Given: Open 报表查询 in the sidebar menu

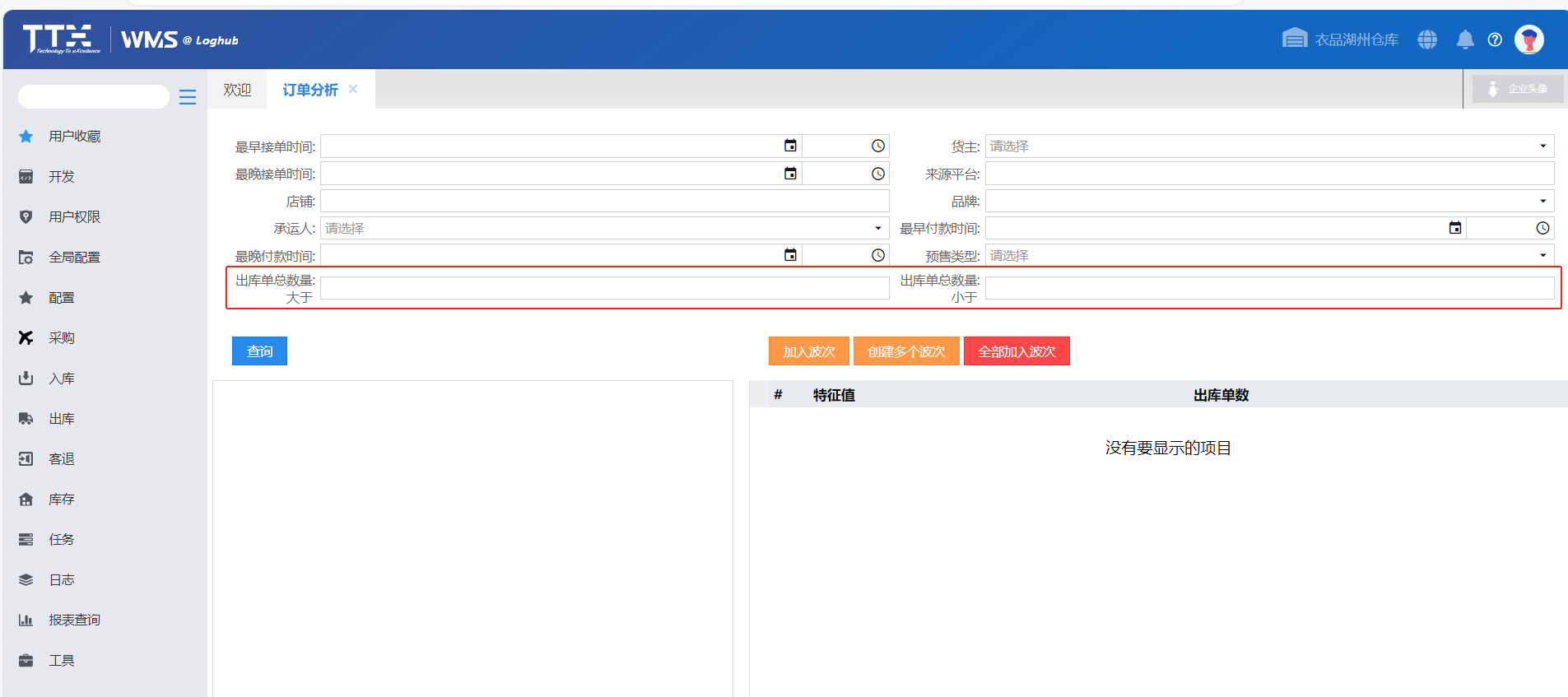Looking at the screenshot, I should (x=74, y=620).
